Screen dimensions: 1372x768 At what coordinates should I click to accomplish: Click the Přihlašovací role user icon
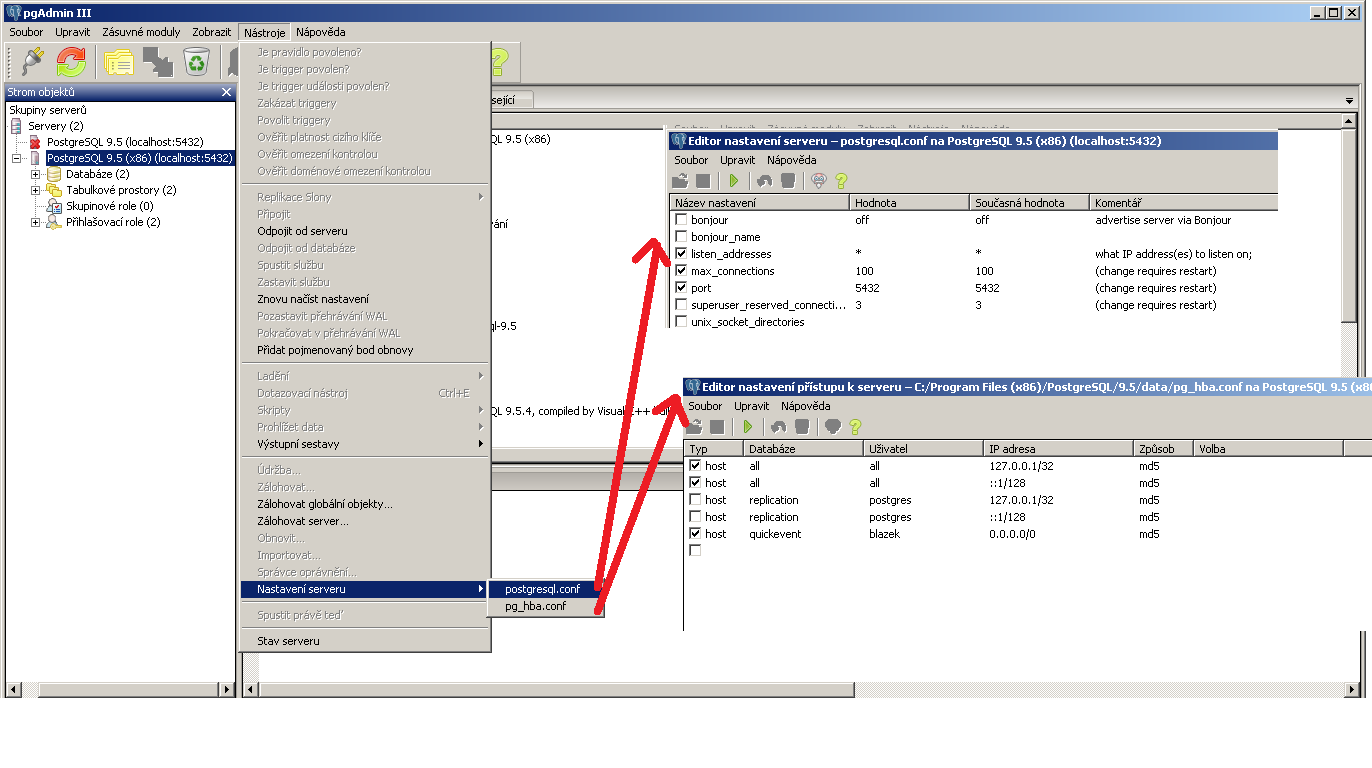tap(54, 222)
